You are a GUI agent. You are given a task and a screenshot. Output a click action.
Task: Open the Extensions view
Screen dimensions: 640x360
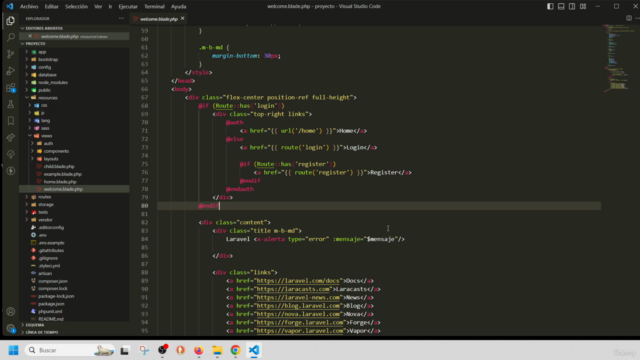tap(11, 87)
